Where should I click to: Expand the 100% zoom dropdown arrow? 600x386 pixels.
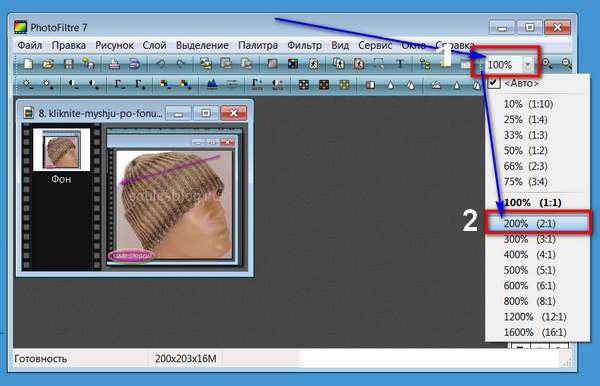[x=528, y=64]
